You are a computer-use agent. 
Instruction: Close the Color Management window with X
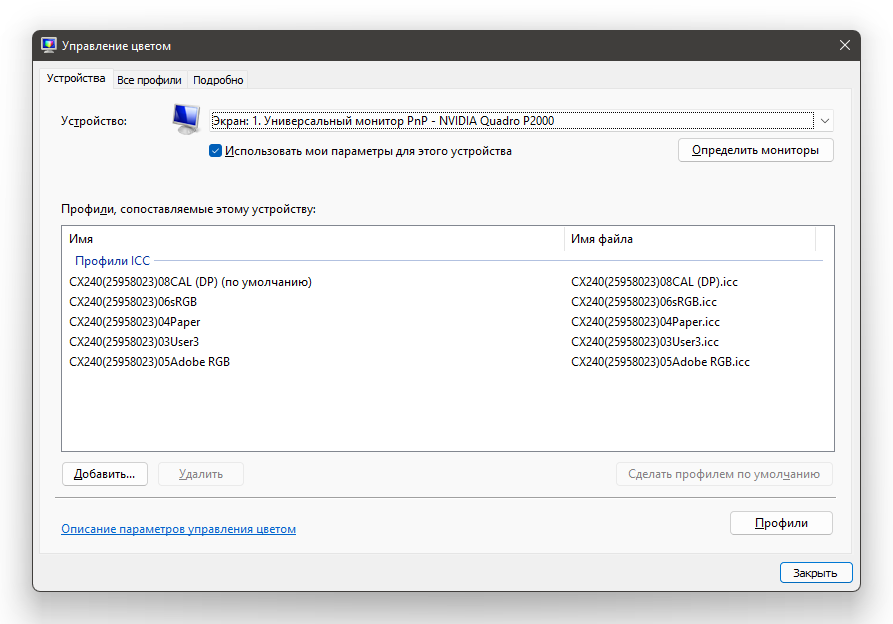[845, 45]
